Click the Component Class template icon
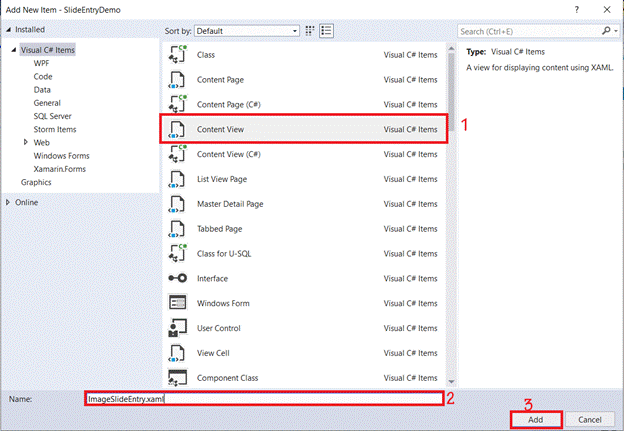The image size is (624, 431). (177, 378)
